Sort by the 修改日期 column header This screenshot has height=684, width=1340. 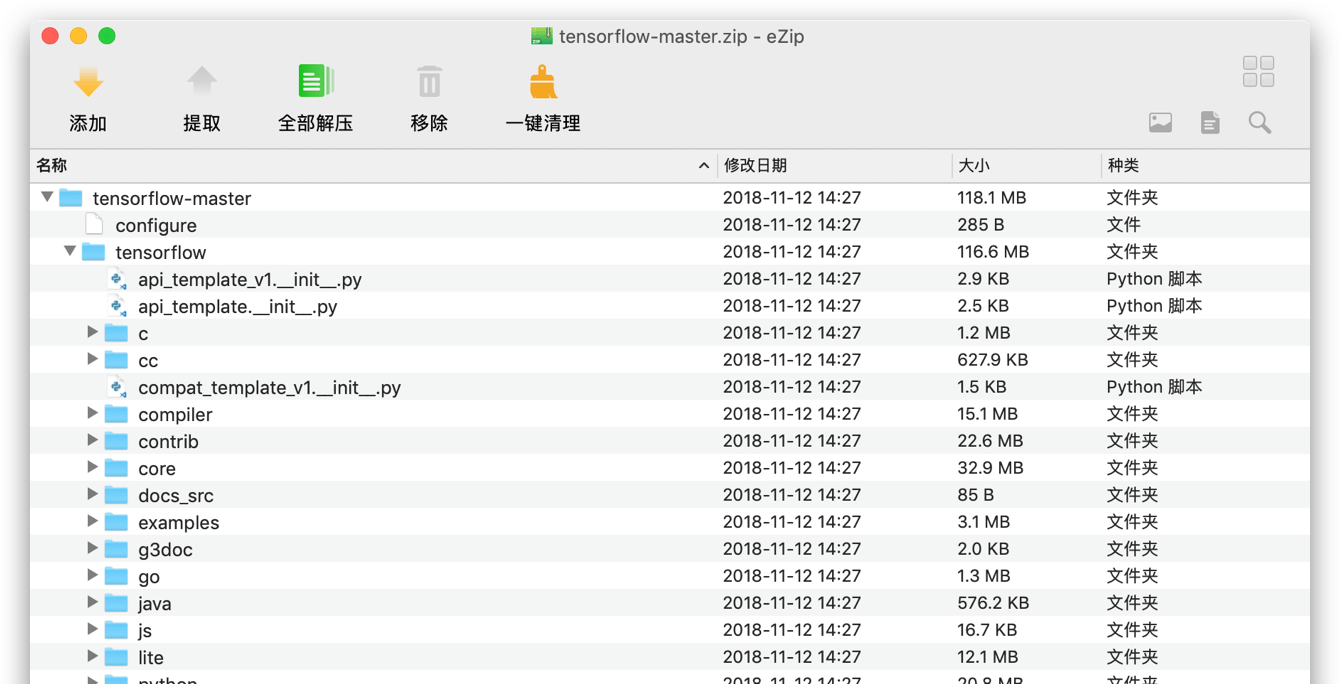coord(835,166)
